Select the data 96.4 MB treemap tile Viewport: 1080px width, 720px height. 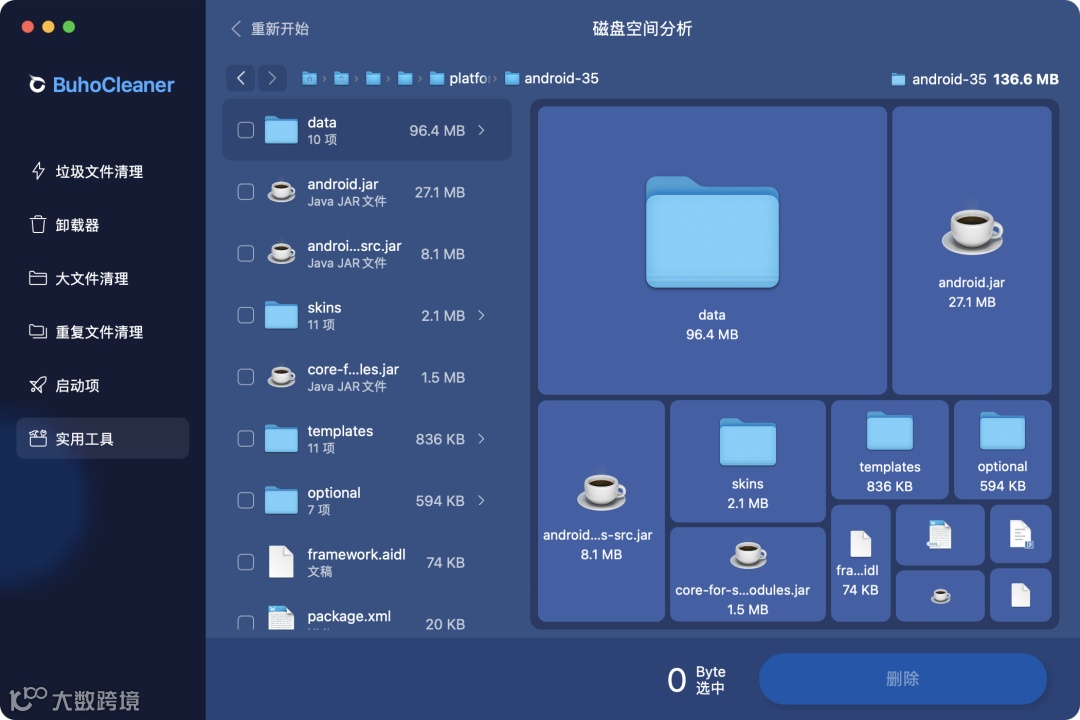point(712,250)
